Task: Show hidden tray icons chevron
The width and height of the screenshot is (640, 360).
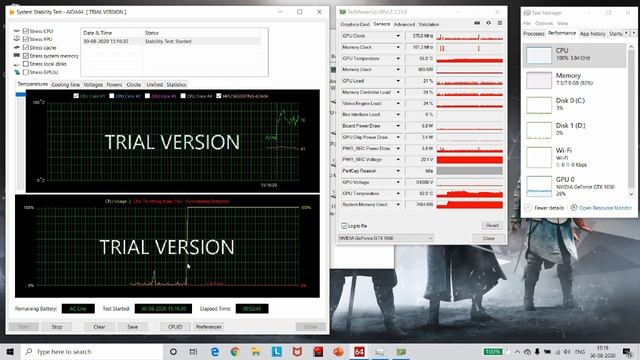Action: (x=517, y=351)
